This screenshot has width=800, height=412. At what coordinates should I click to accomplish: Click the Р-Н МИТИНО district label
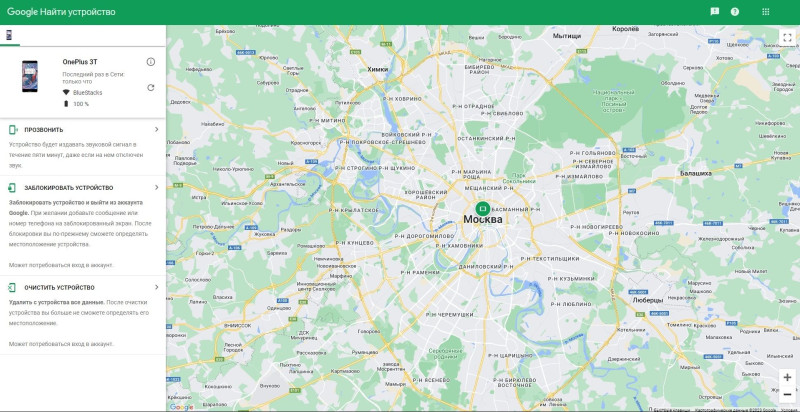tap(327, 120)
